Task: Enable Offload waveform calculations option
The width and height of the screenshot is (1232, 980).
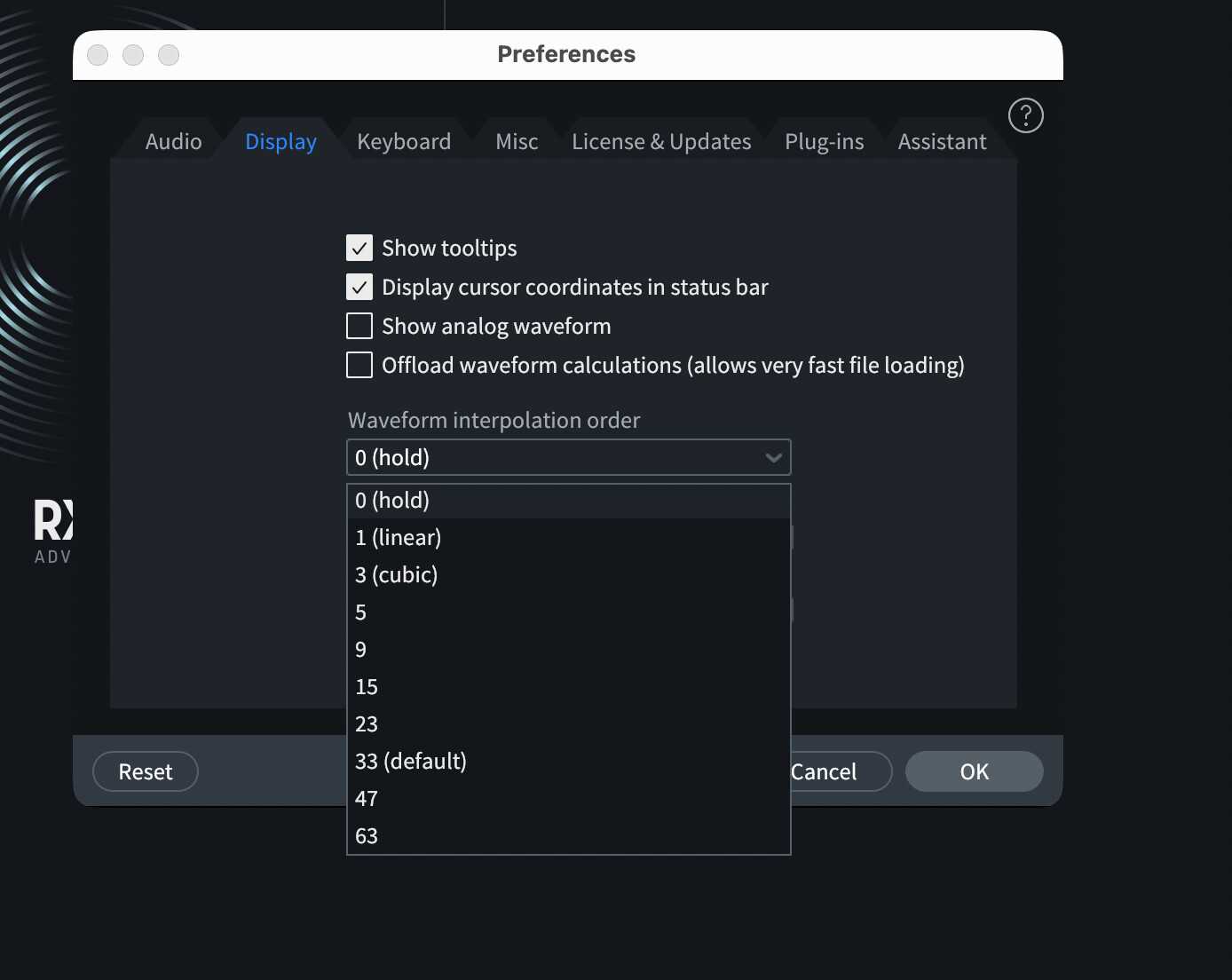Action: tap(359, 365)
